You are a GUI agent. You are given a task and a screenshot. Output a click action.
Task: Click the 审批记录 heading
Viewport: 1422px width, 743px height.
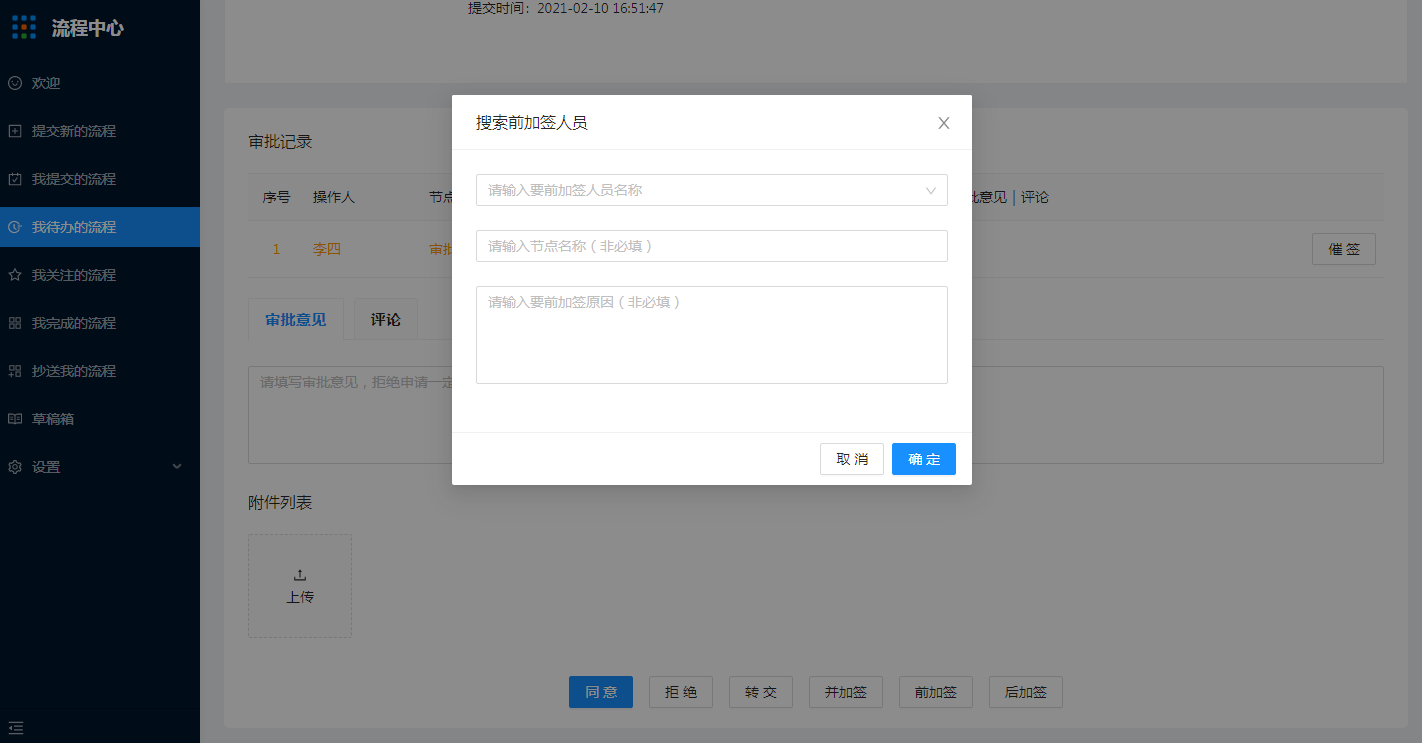pyautogui.click(x=280, y=142)
